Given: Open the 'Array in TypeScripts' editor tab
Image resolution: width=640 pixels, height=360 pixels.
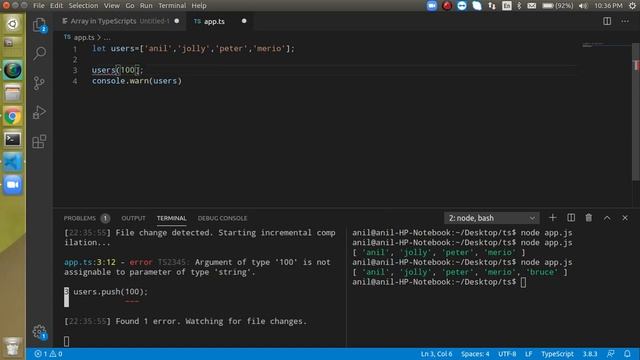Looking at the screenshot, I should [x=120, y=21].
